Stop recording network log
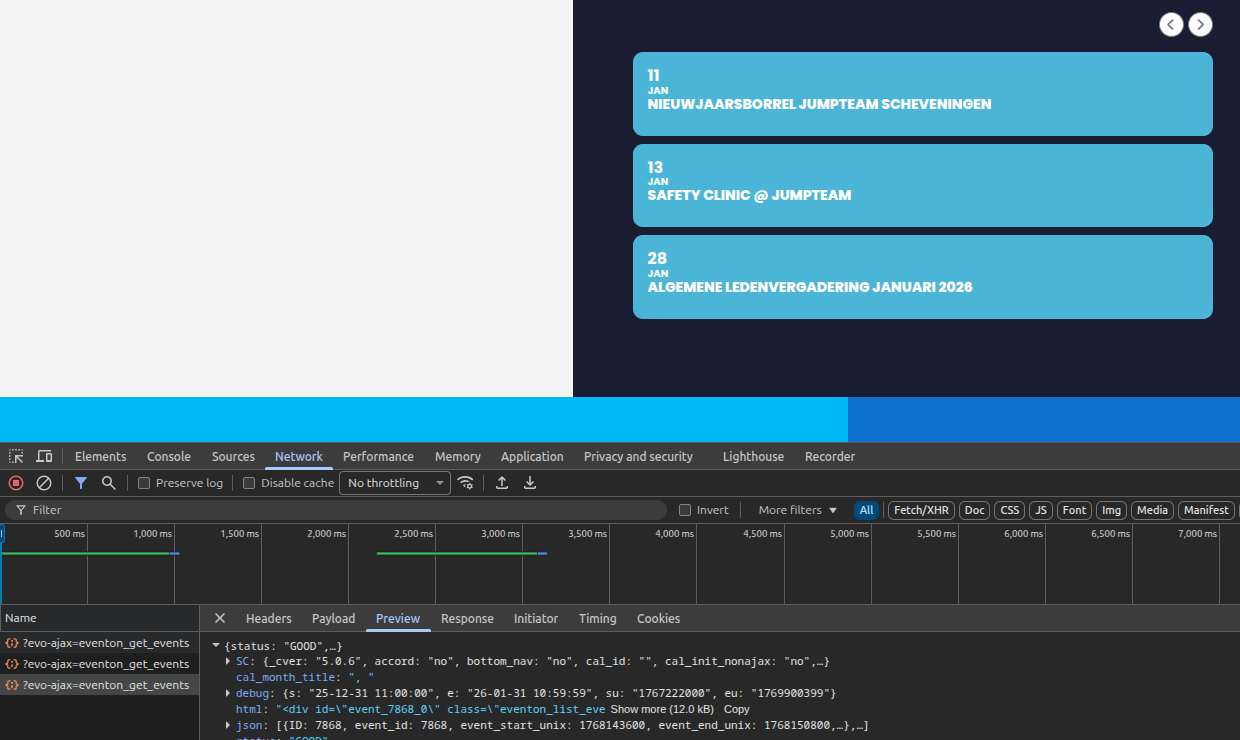The height and width of the screenshot is (740, 1240). coord(16,483)
